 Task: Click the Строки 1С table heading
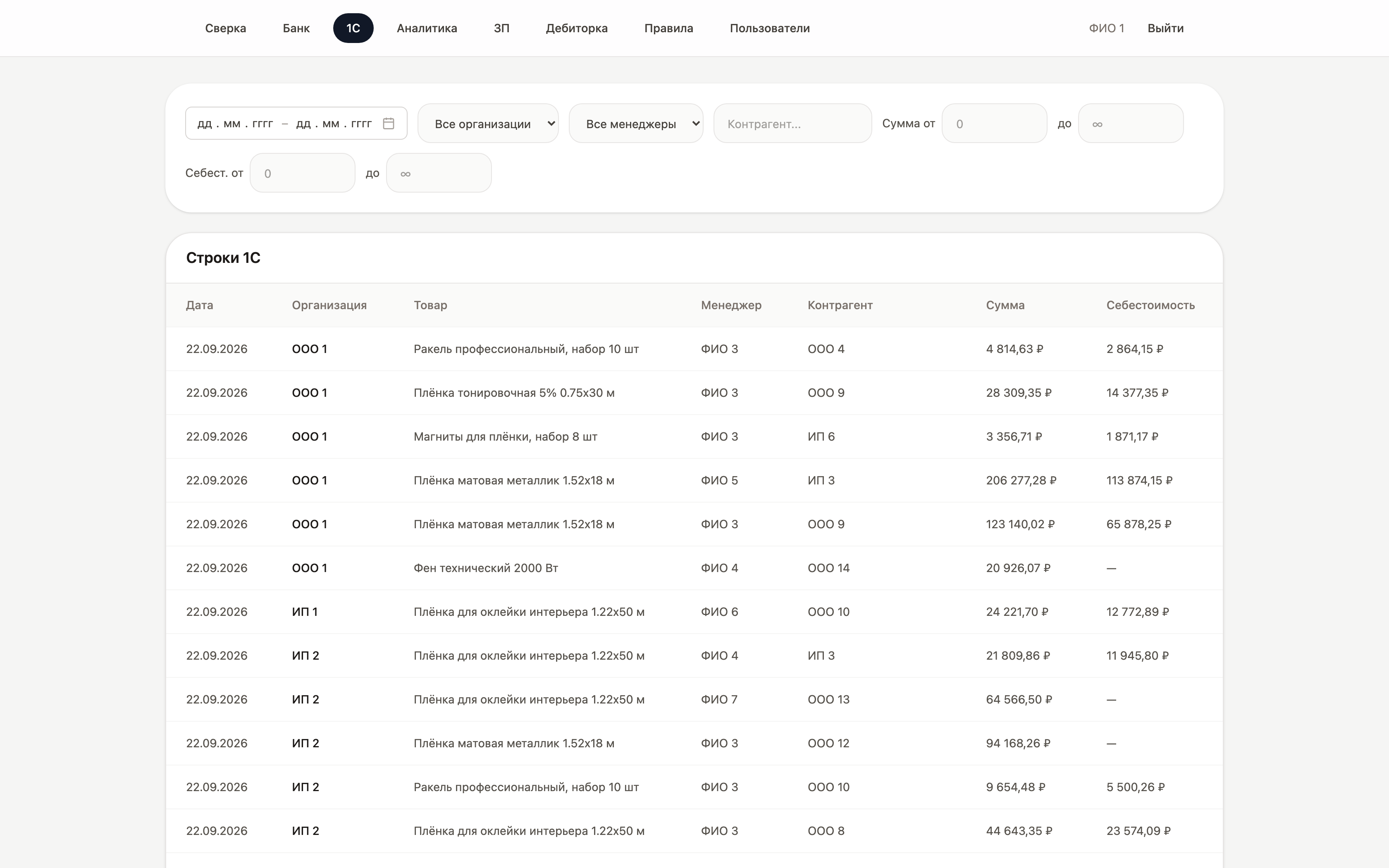coord(223,258)
